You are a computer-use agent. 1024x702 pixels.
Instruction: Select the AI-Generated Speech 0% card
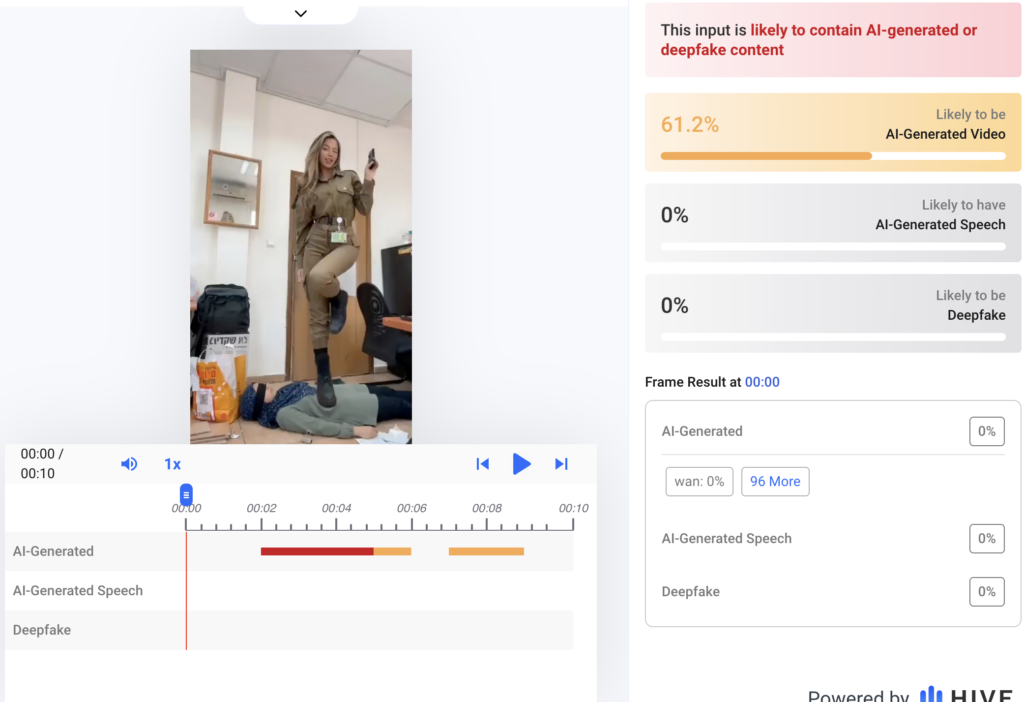point(833,222)
